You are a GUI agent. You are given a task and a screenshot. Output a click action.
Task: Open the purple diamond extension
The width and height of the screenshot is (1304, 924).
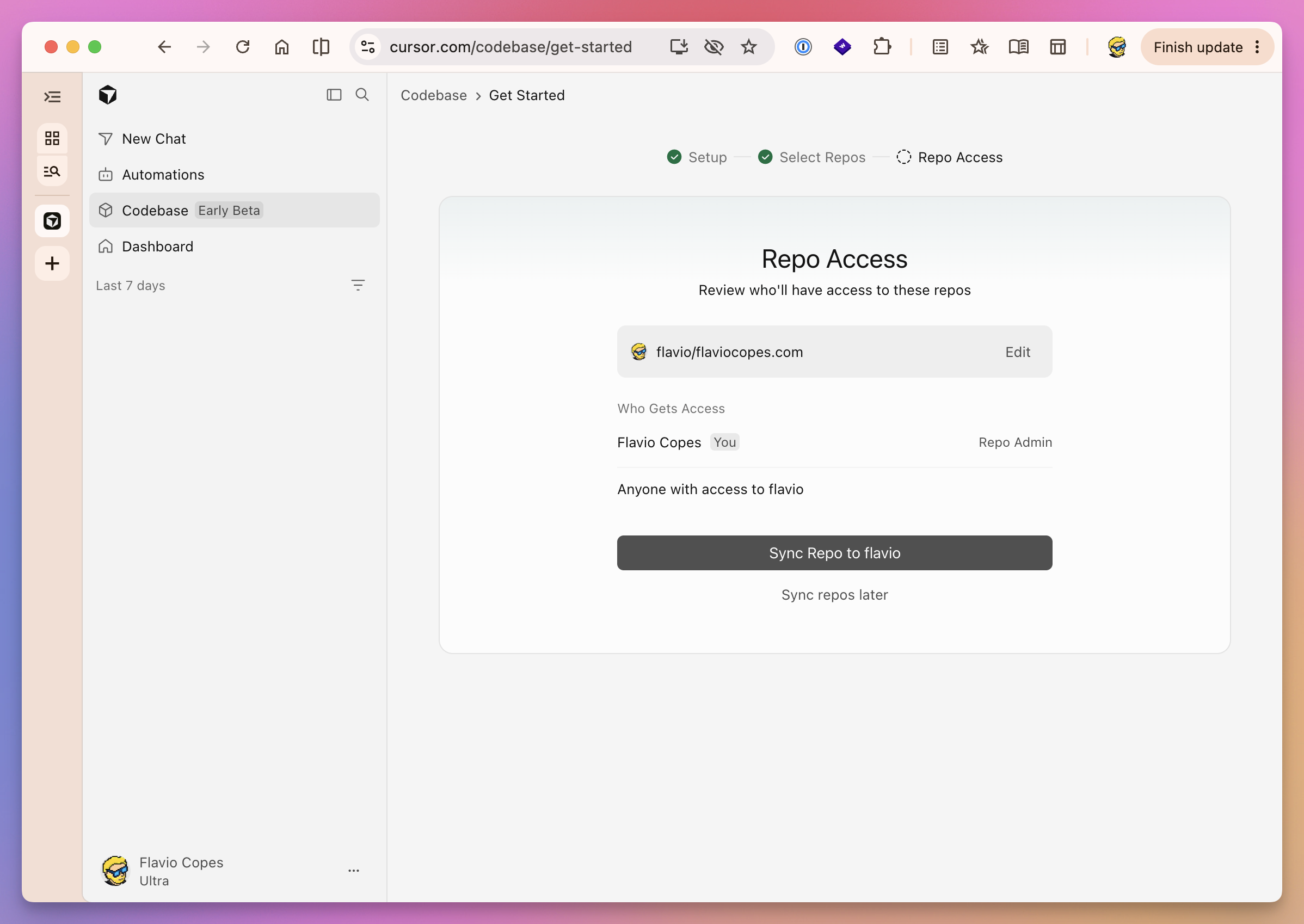click(x=842, y=47)
